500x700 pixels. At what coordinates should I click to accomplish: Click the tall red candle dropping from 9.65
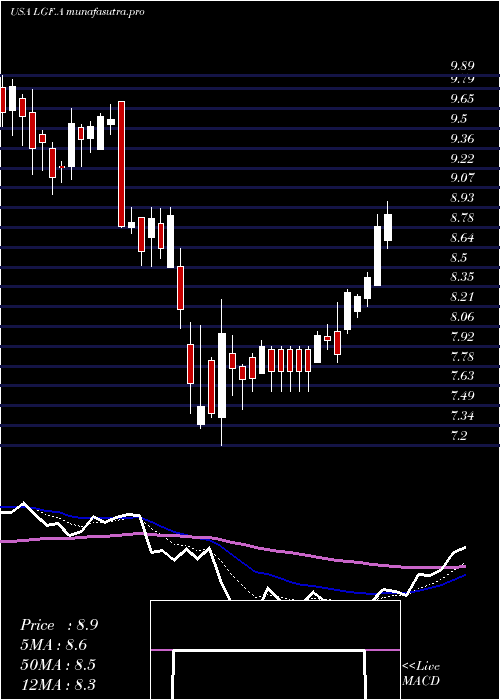121,164
